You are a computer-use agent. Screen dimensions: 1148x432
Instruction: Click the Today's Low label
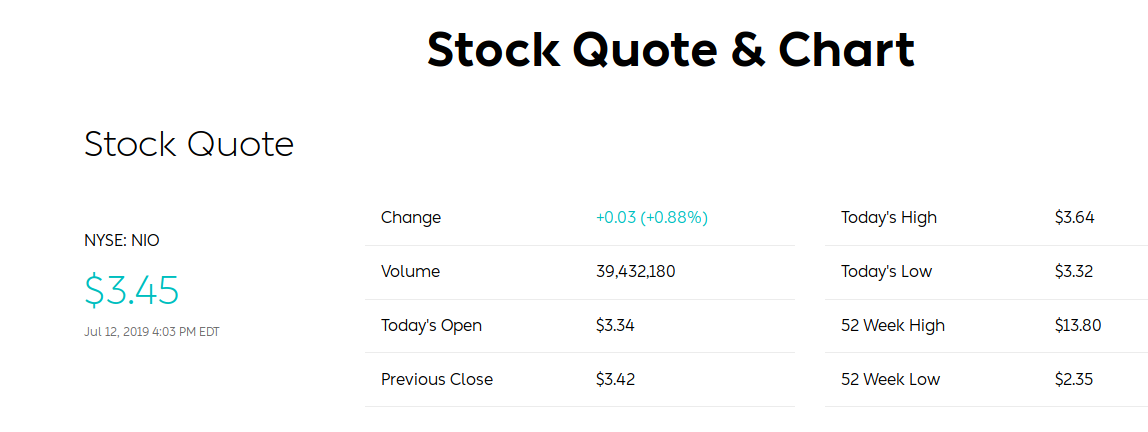pos(886,272)
